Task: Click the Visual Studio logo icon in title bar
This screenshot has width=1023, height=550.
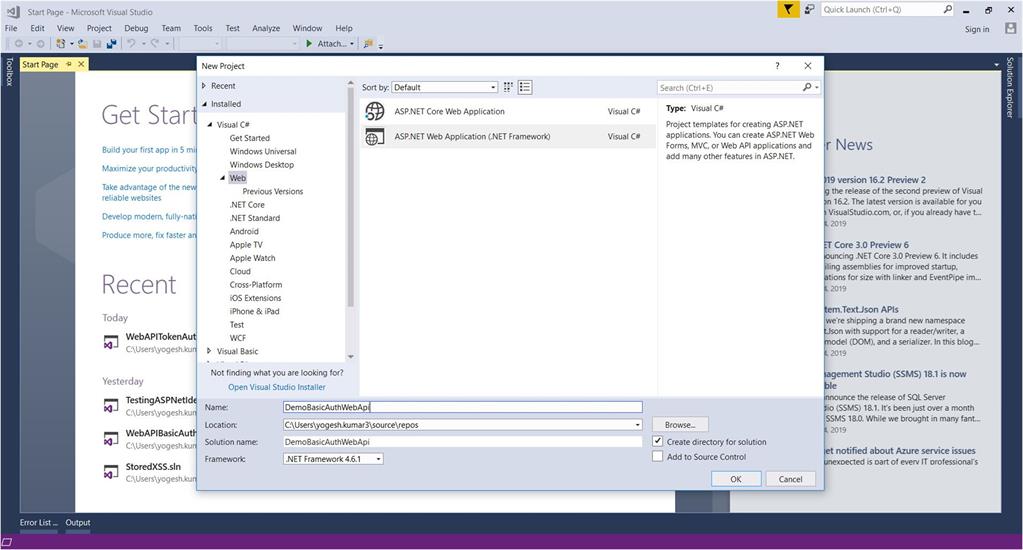Action: [13, 11]
